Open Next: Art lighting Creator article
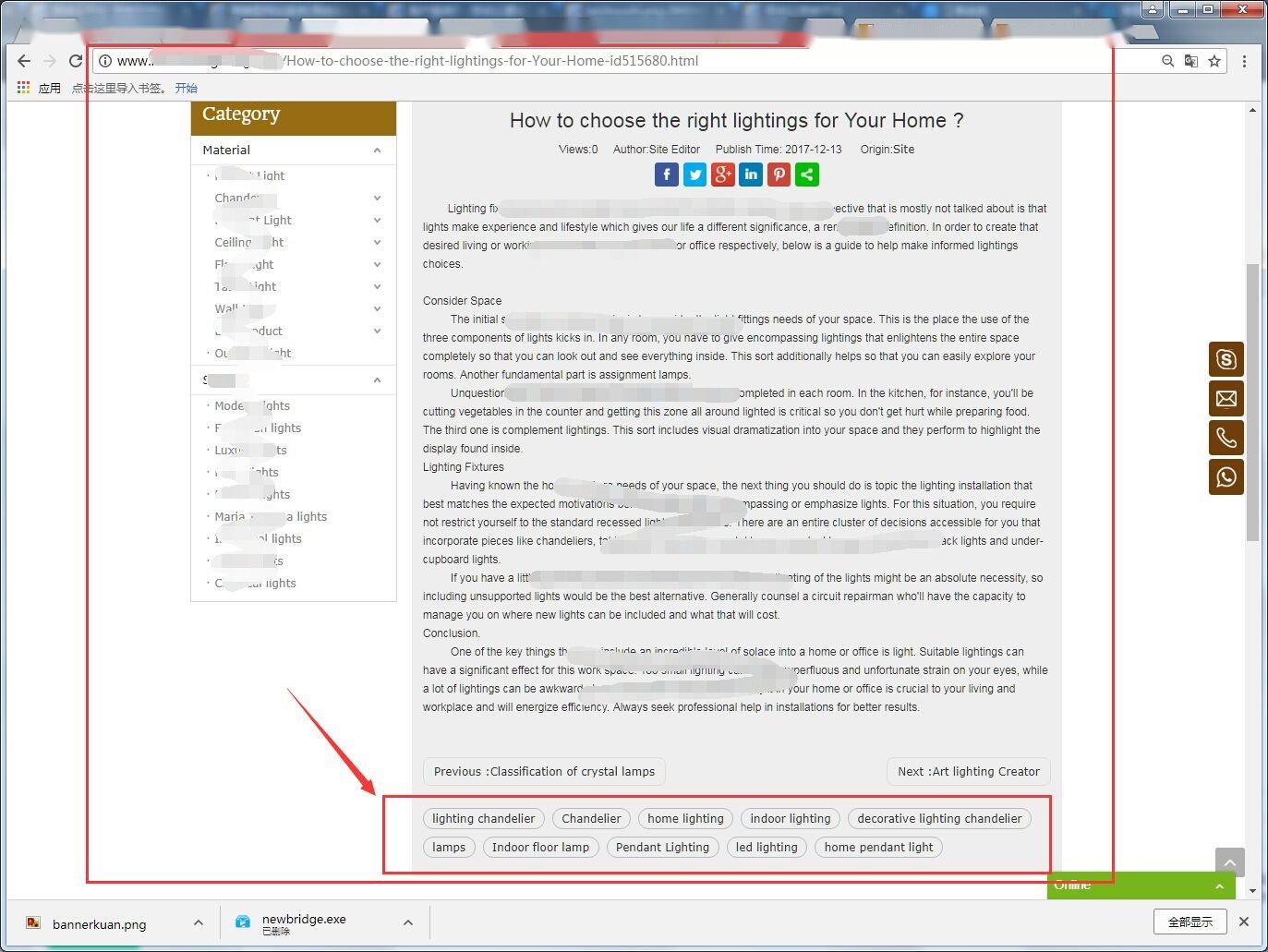This screenshot has width=1268, height=952. click(x=968, y=772)
